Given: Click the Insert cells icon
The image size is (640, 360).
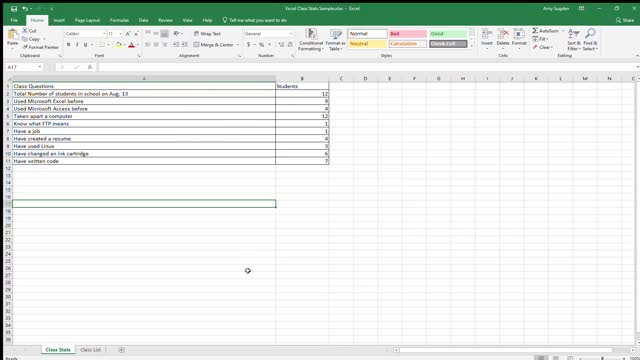Looking at the screenshot, I should click(487, 34).
